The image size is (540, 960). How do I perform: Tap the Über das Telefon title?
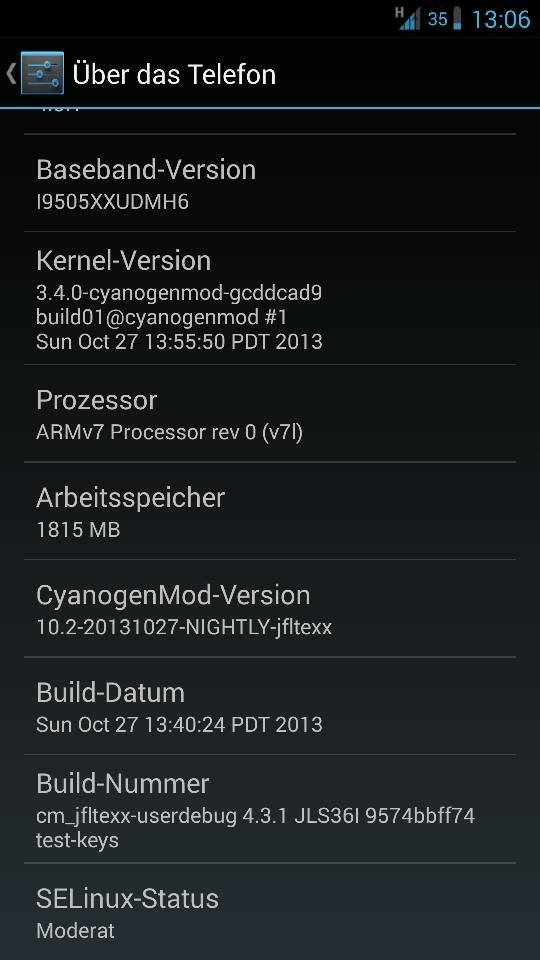174,74
